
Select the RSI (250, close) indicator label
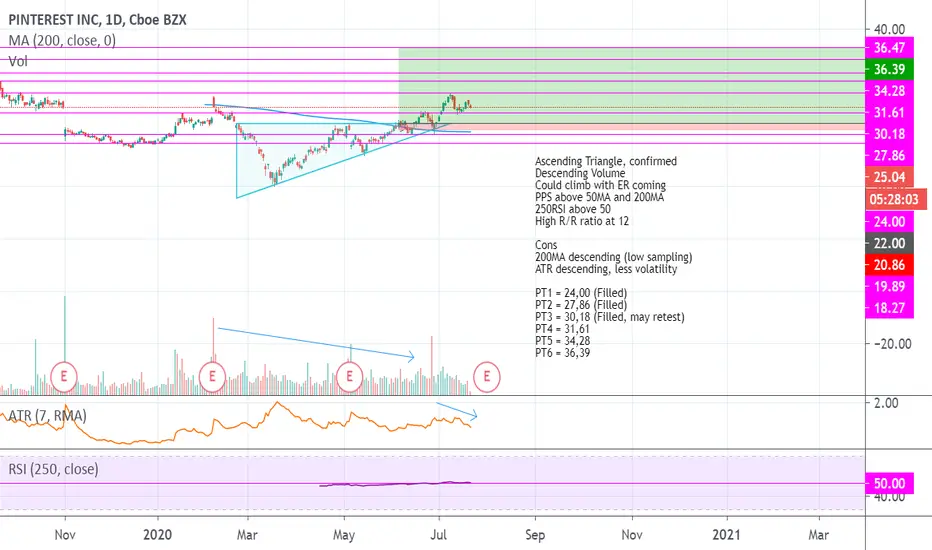click(x=53, y=469)
